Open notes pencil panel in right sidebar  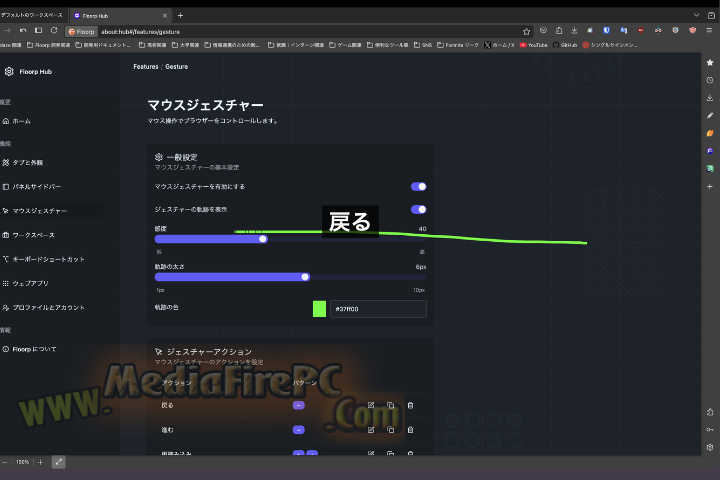tap(710, 116)
